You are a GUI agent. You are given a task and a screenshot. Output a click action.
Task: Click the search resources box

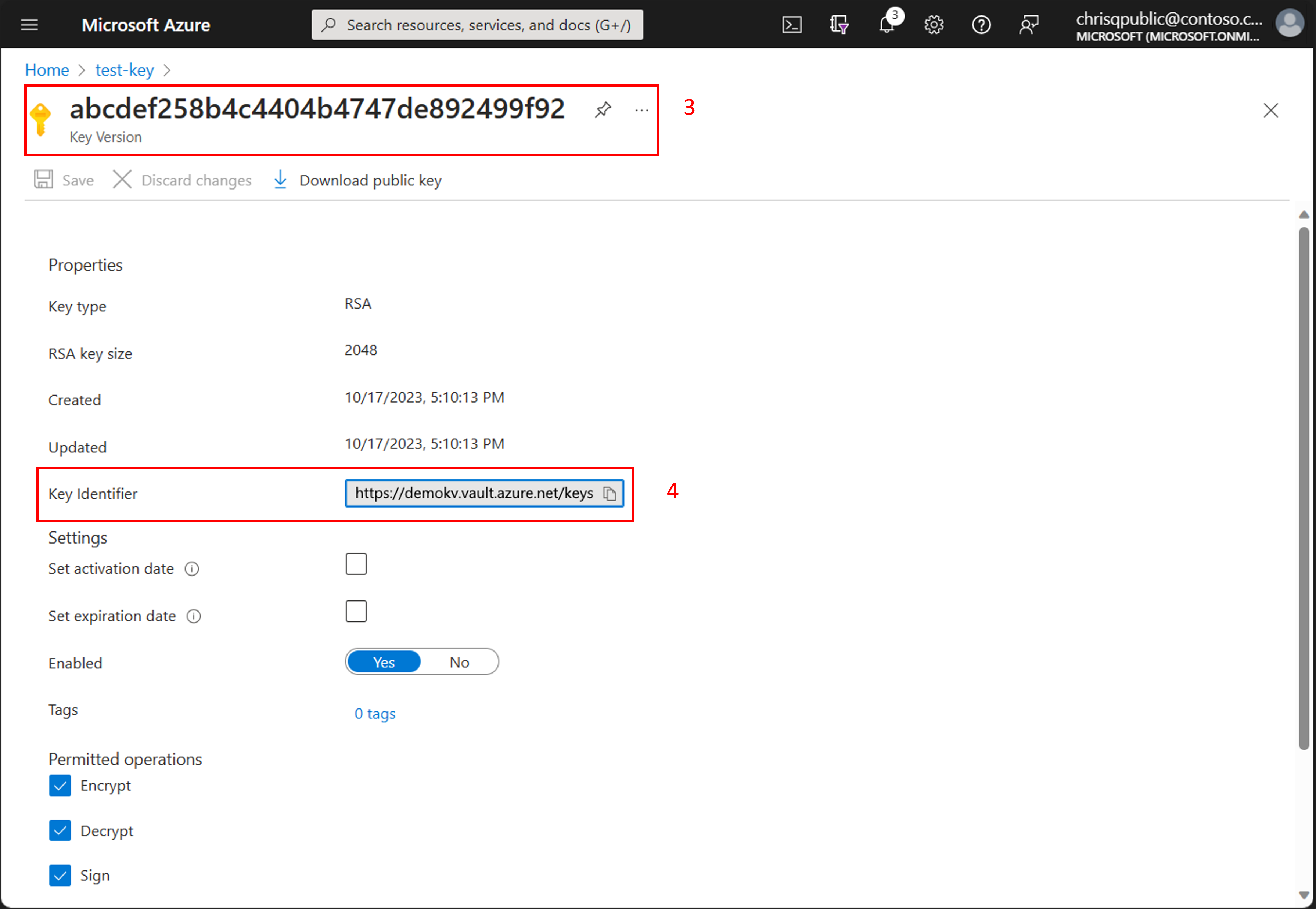tap(477, 25)
